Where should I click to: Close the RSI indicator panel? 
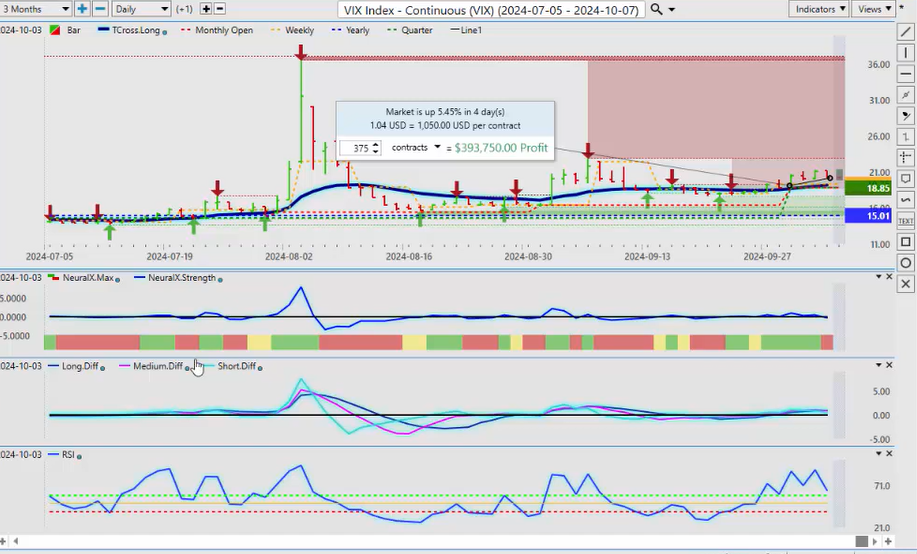pos(889,453)
